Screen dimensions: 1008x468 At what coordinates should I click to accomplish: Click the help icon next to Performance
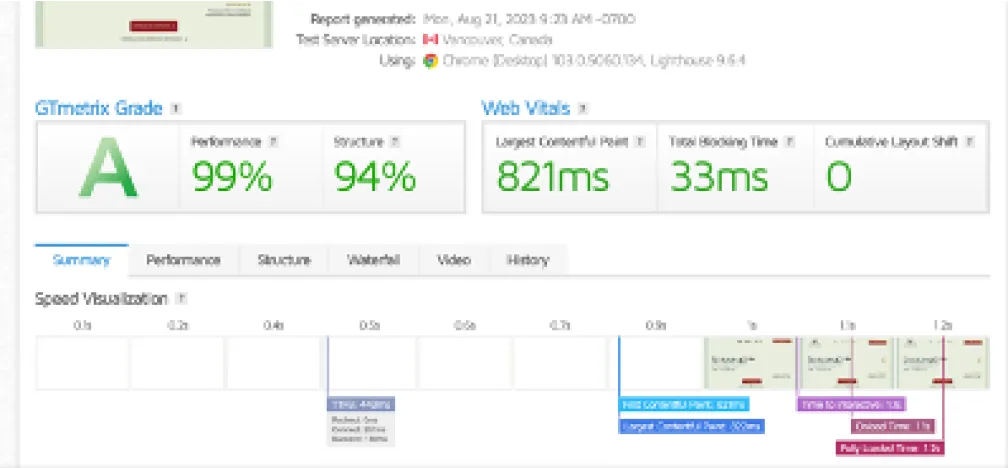coord(273,142)
